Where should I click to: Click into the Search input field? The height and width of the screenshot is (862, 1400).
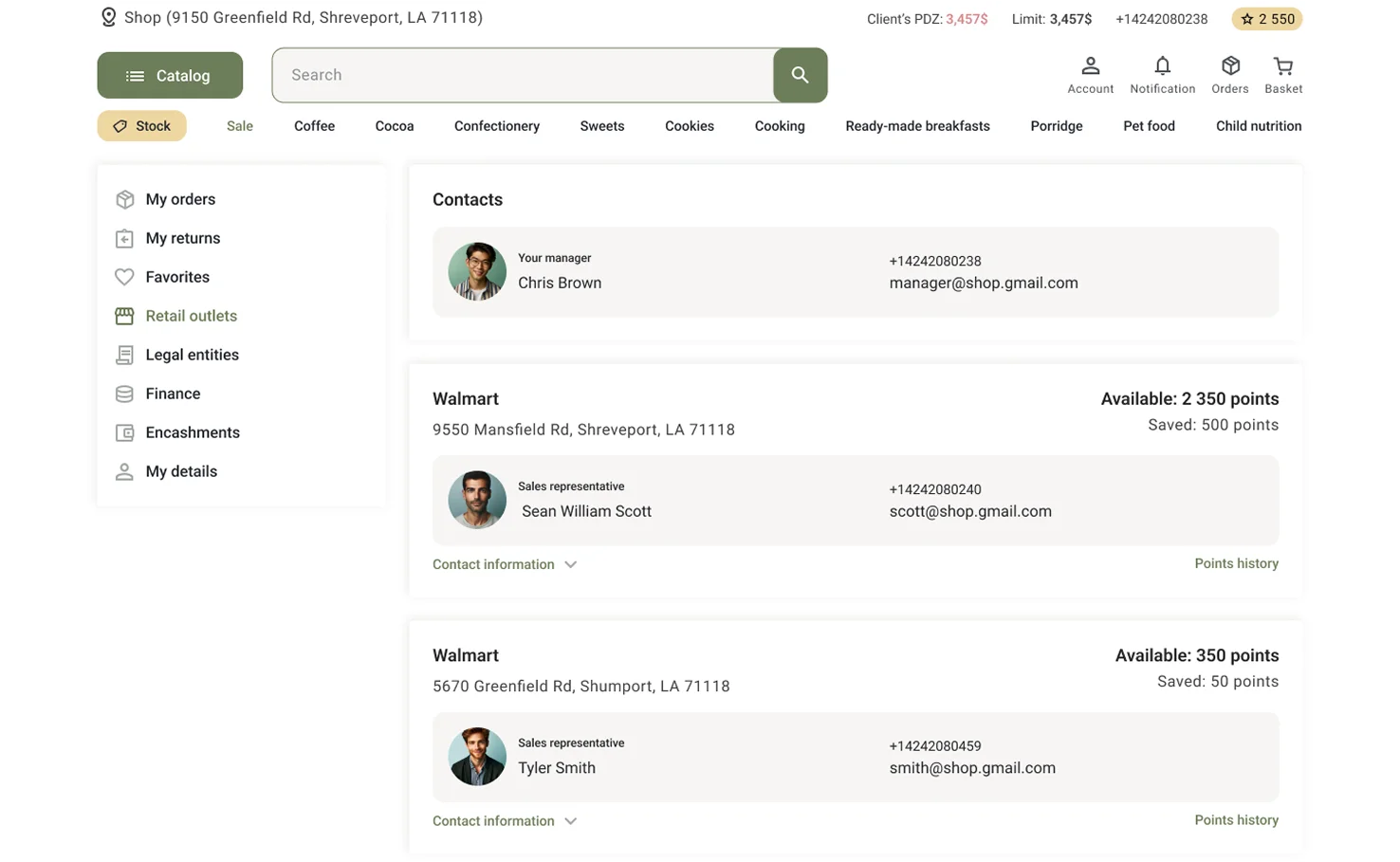[x=523, y=75]
